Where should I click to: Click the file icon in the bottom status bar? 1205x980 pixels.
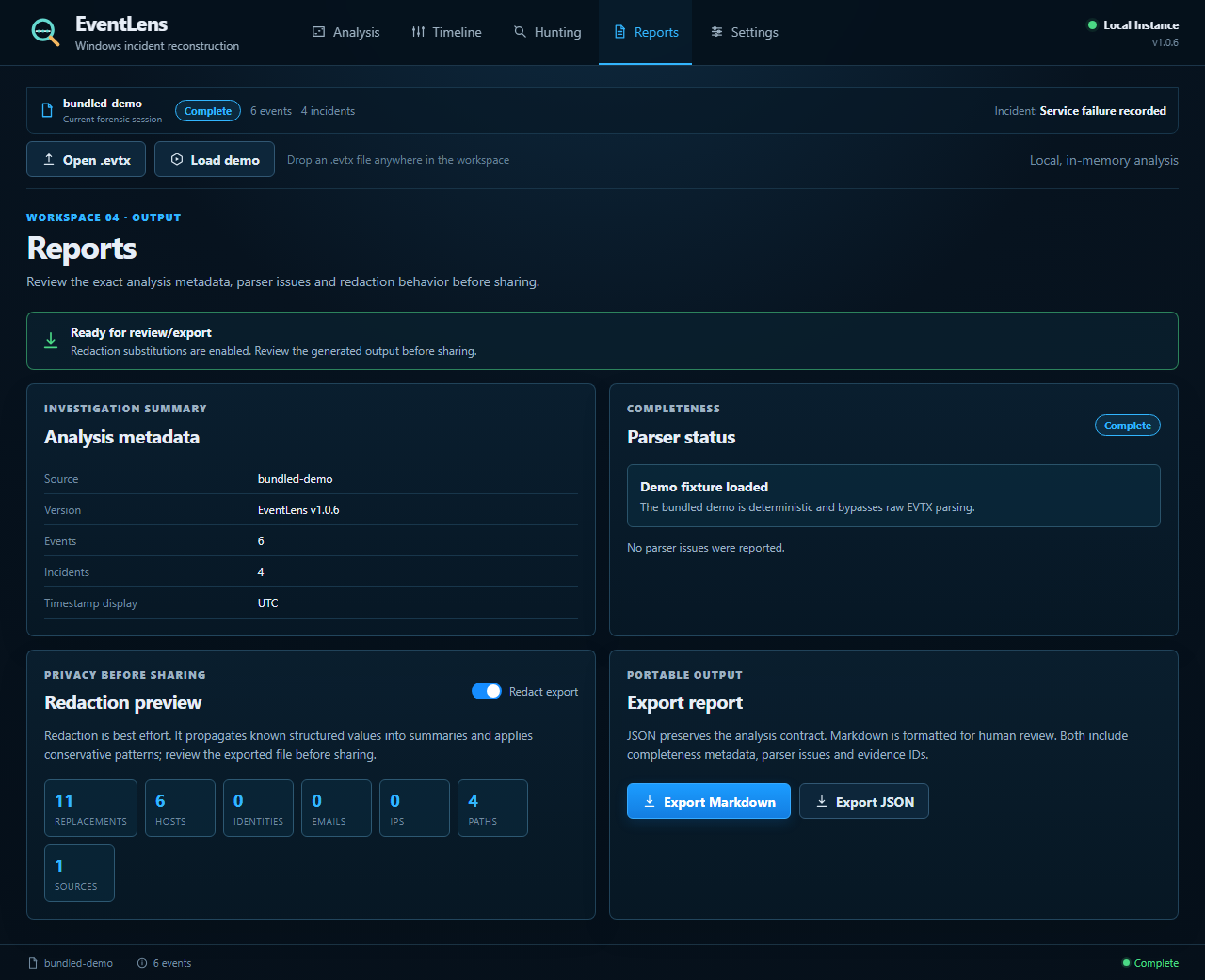[x=33, y=963]
